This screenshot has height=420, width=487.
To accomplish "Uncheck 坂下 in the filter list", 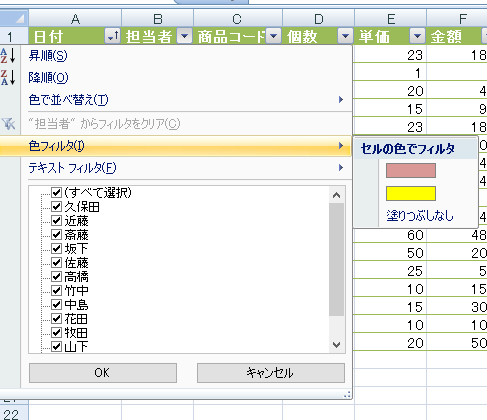I will click(56, 249).
